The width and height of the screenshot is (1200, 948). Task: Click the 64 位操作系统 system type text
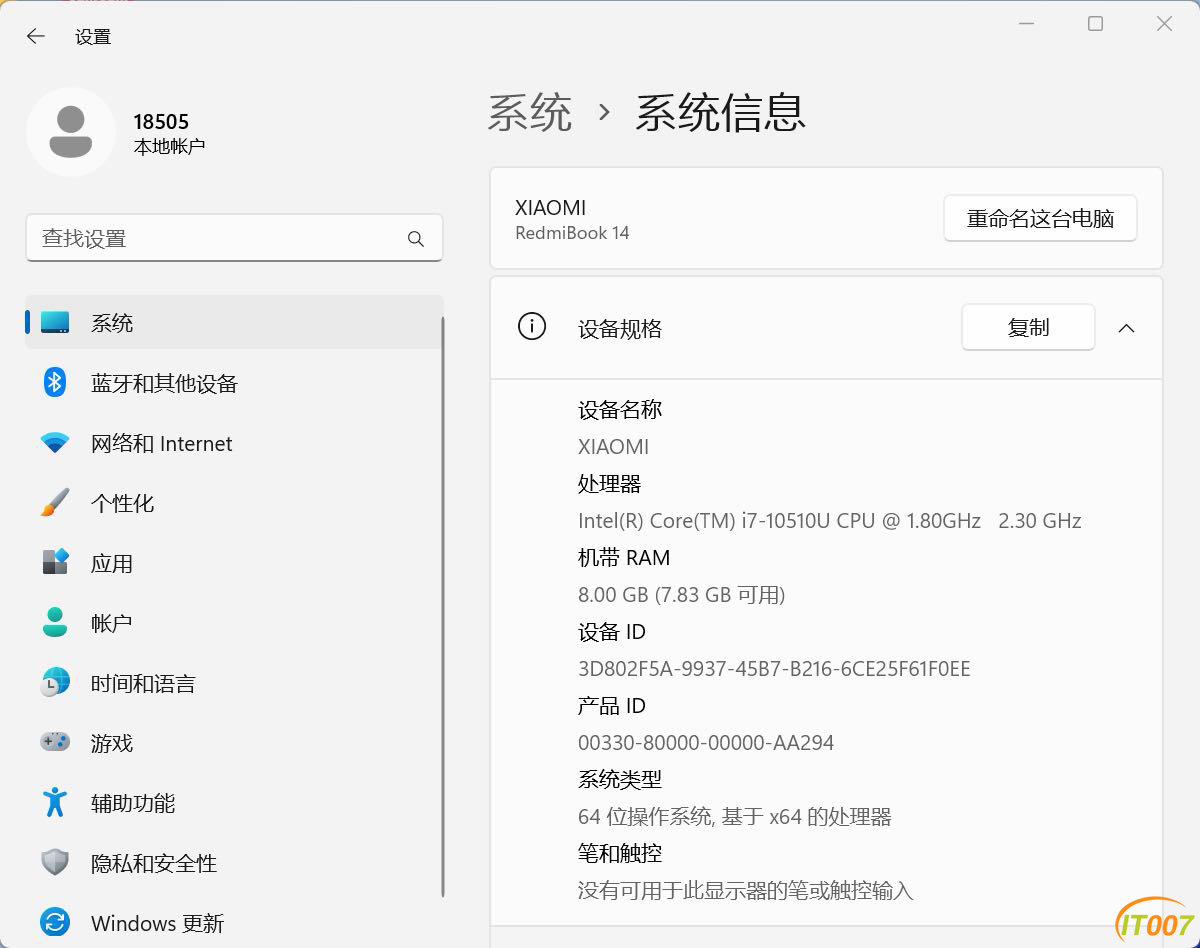click(x=734, y=816)
